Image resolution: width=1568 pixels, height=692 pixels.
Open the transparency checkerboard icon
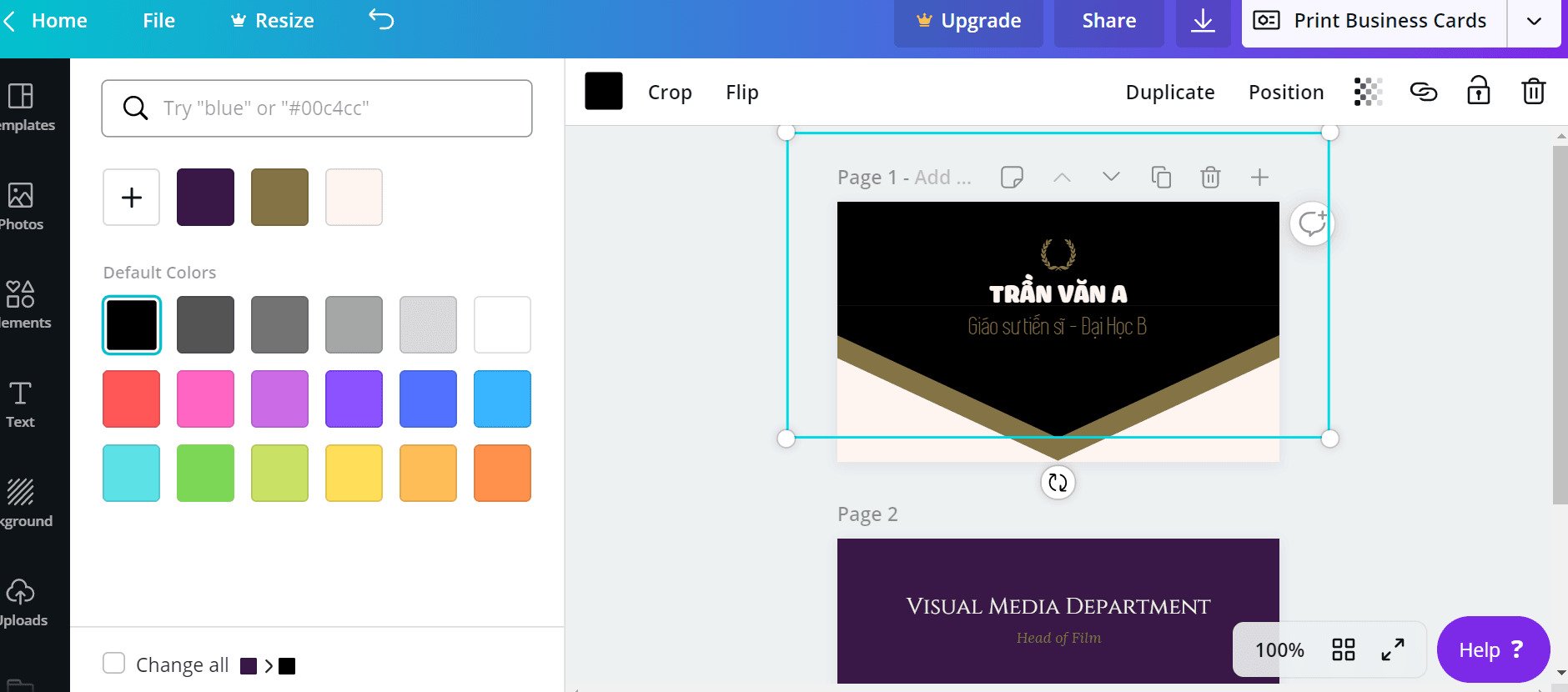coord(1368,92)
